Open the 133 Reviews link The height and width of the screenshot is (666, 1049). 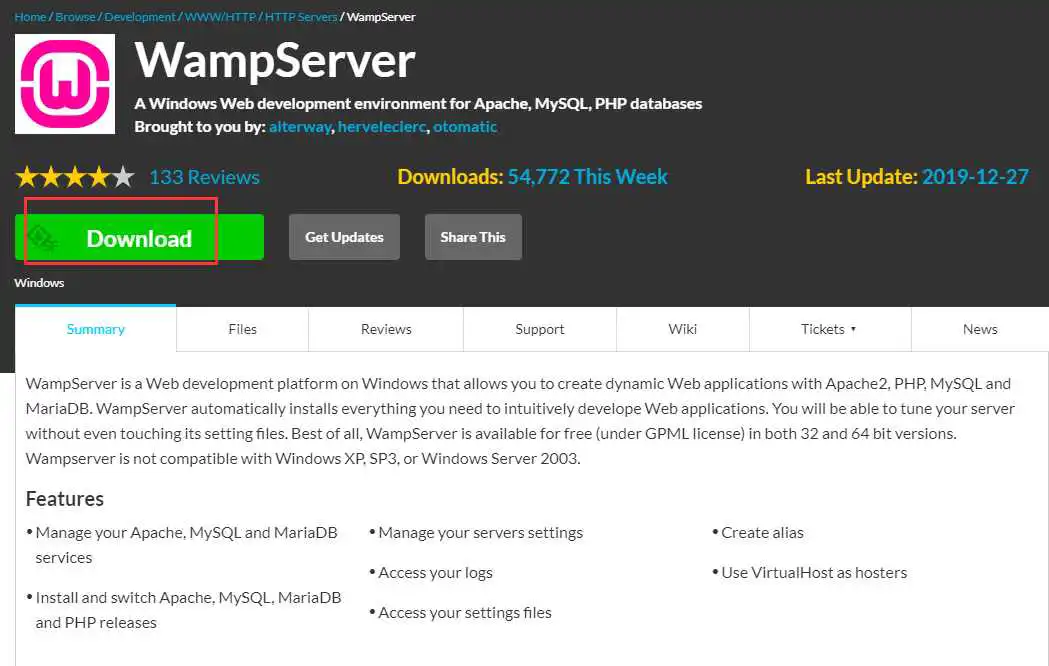tap(204, 177)
